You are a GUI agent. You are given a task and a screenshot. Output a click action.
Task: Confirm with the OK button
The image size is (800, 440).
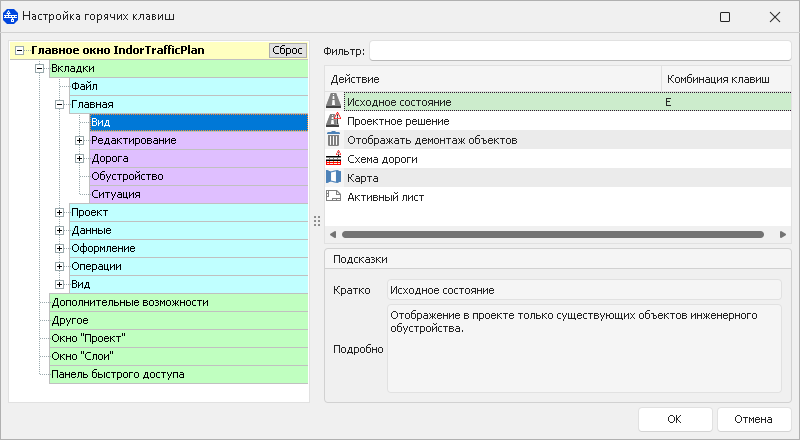[675, 419]
